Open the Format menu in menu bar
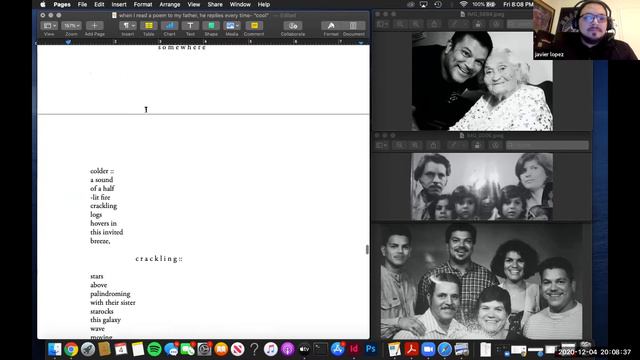The height and width of the screenshot is (360, 640). click(x=143, y=4)
